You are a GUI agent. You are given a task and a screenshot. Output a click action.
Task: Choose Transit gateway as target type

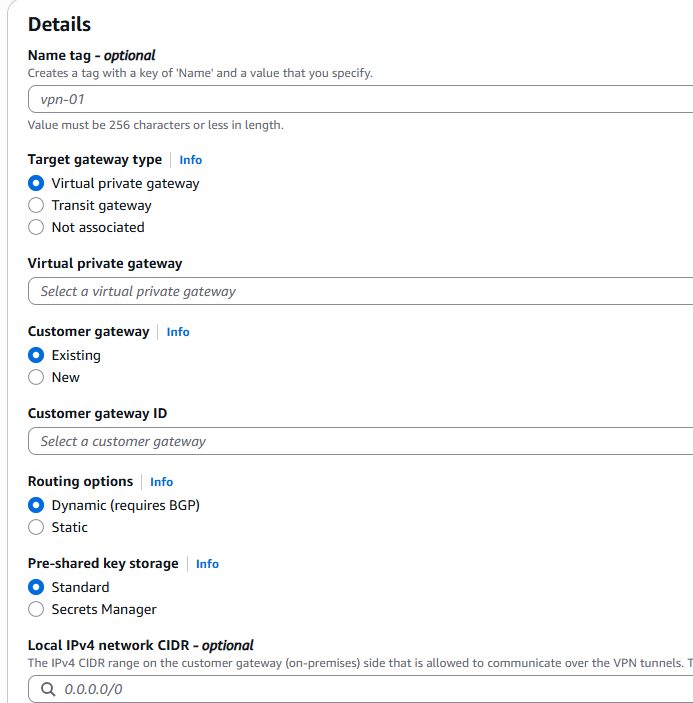click(x=36, y=205)
